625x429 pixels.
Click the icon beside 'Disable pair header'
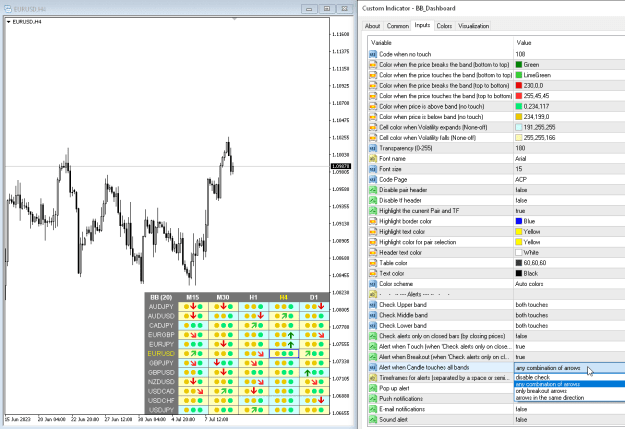pos(373,190)
